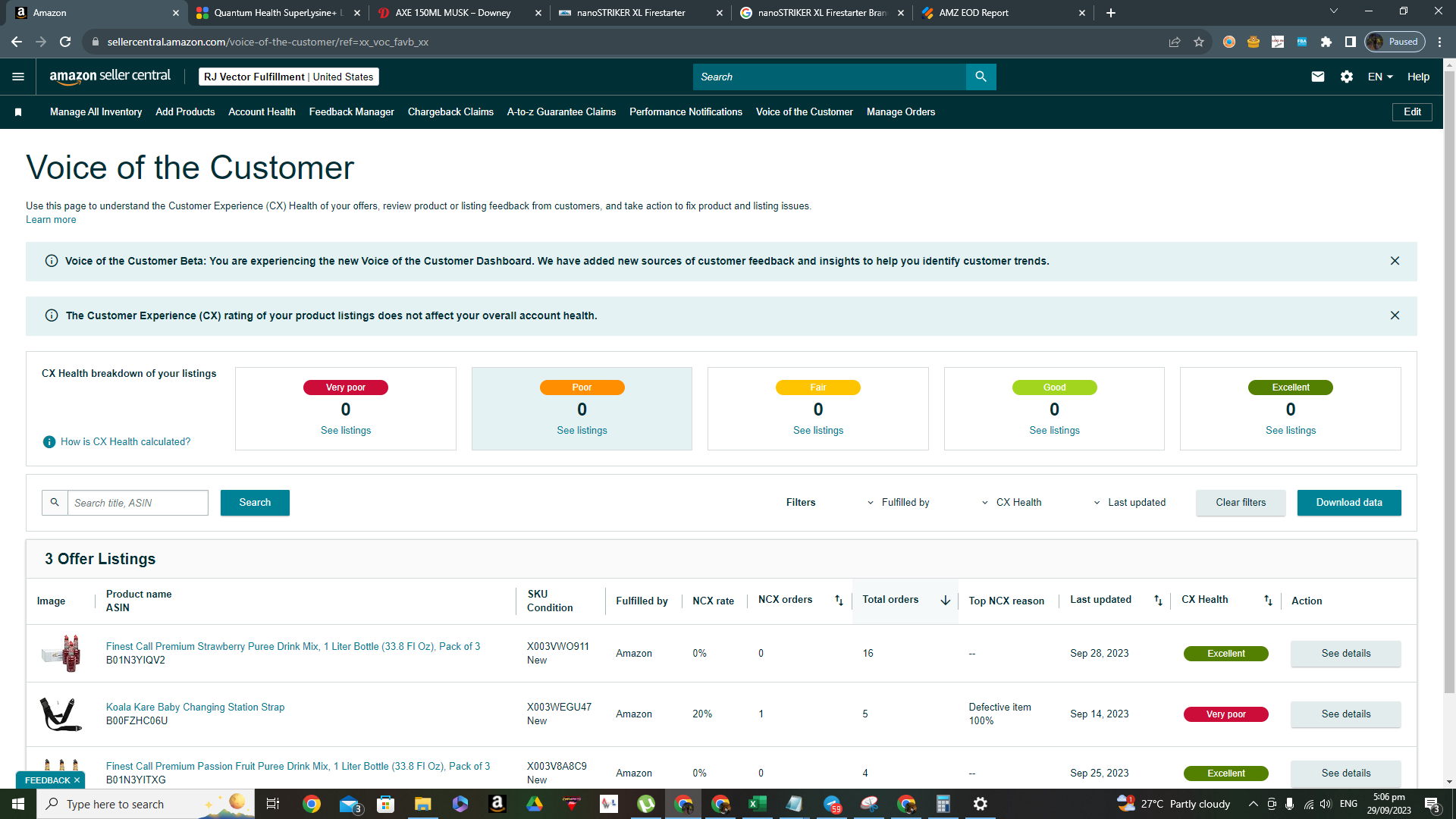This screenshot has width=1456, height=819.
Task: Open the settings gear in Seller Central
Action: [x=1347, y=77]
